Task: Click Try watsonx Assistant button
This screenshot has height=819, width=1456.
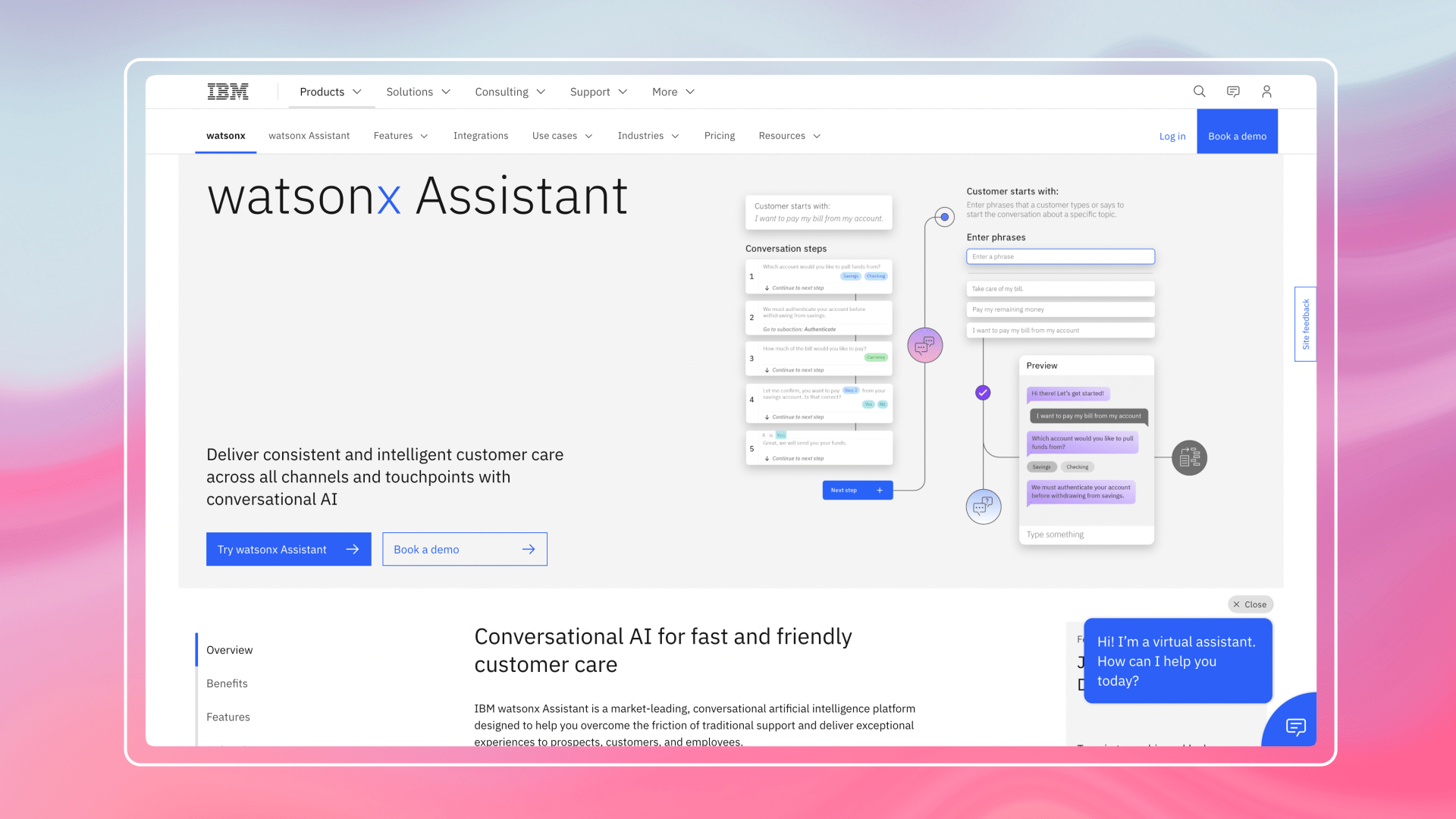Action: click(287, 549)
